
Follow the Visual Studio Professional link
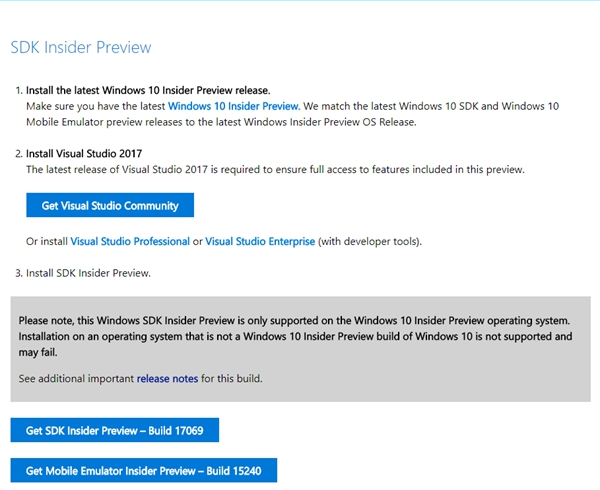coord(130,242)
